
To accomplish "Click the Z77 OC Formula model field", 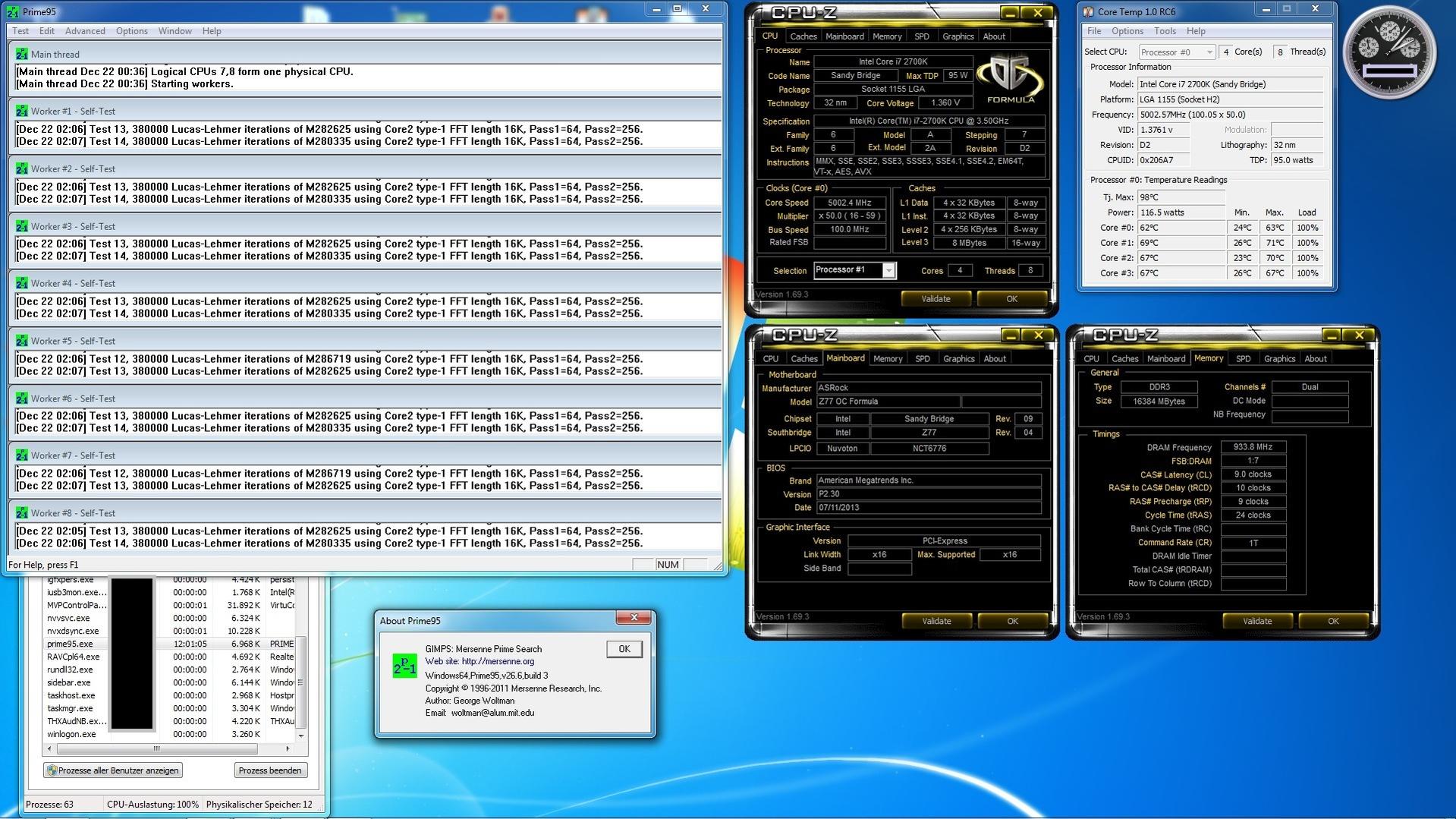I will tap(888, 402).
